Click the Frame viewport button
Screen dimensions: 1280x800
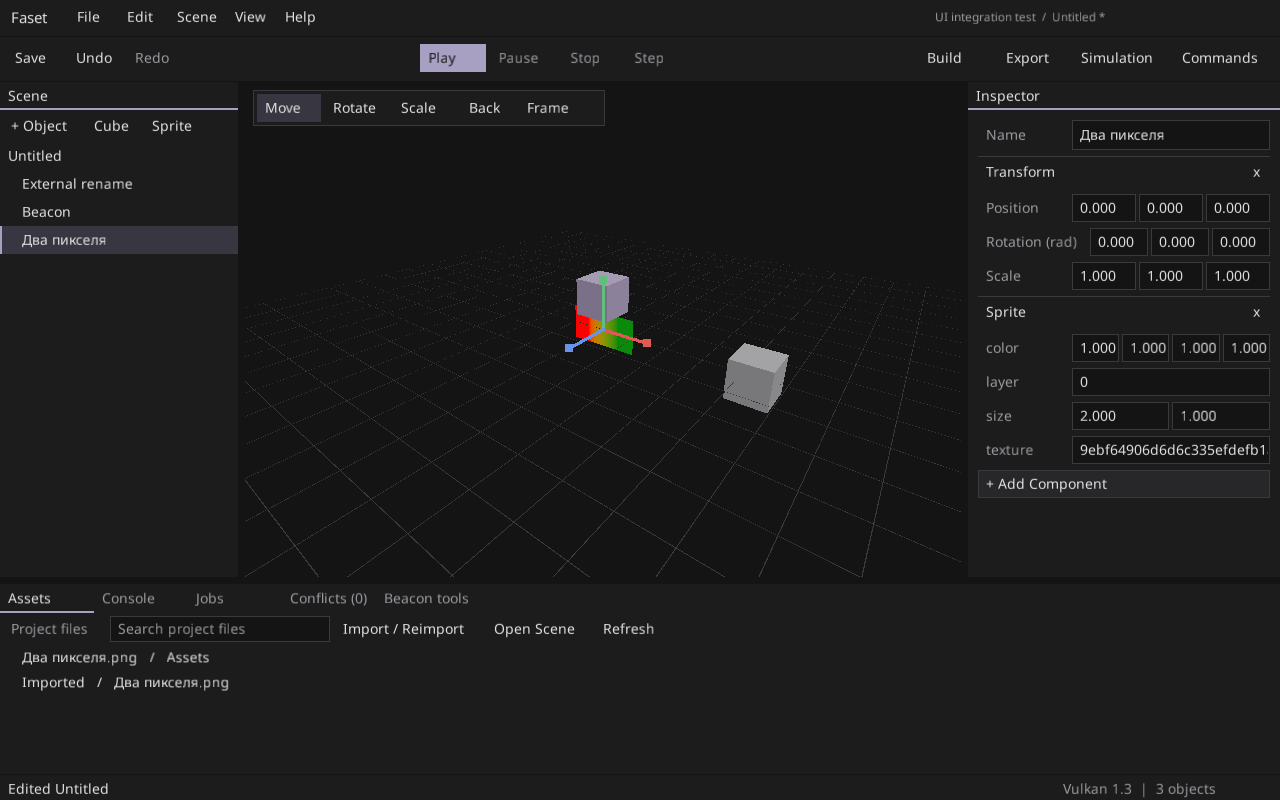click(x=547, y=108)
